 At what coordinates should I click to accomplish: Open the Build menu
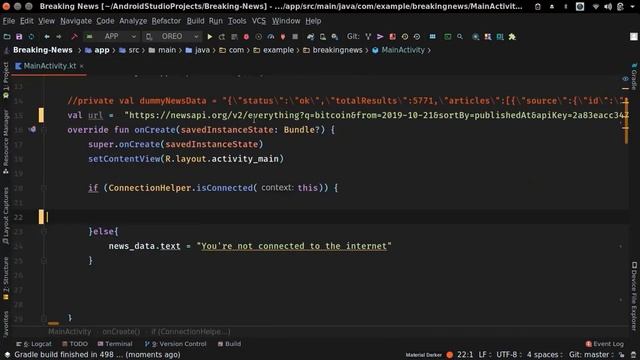click(x=195, y=21)
